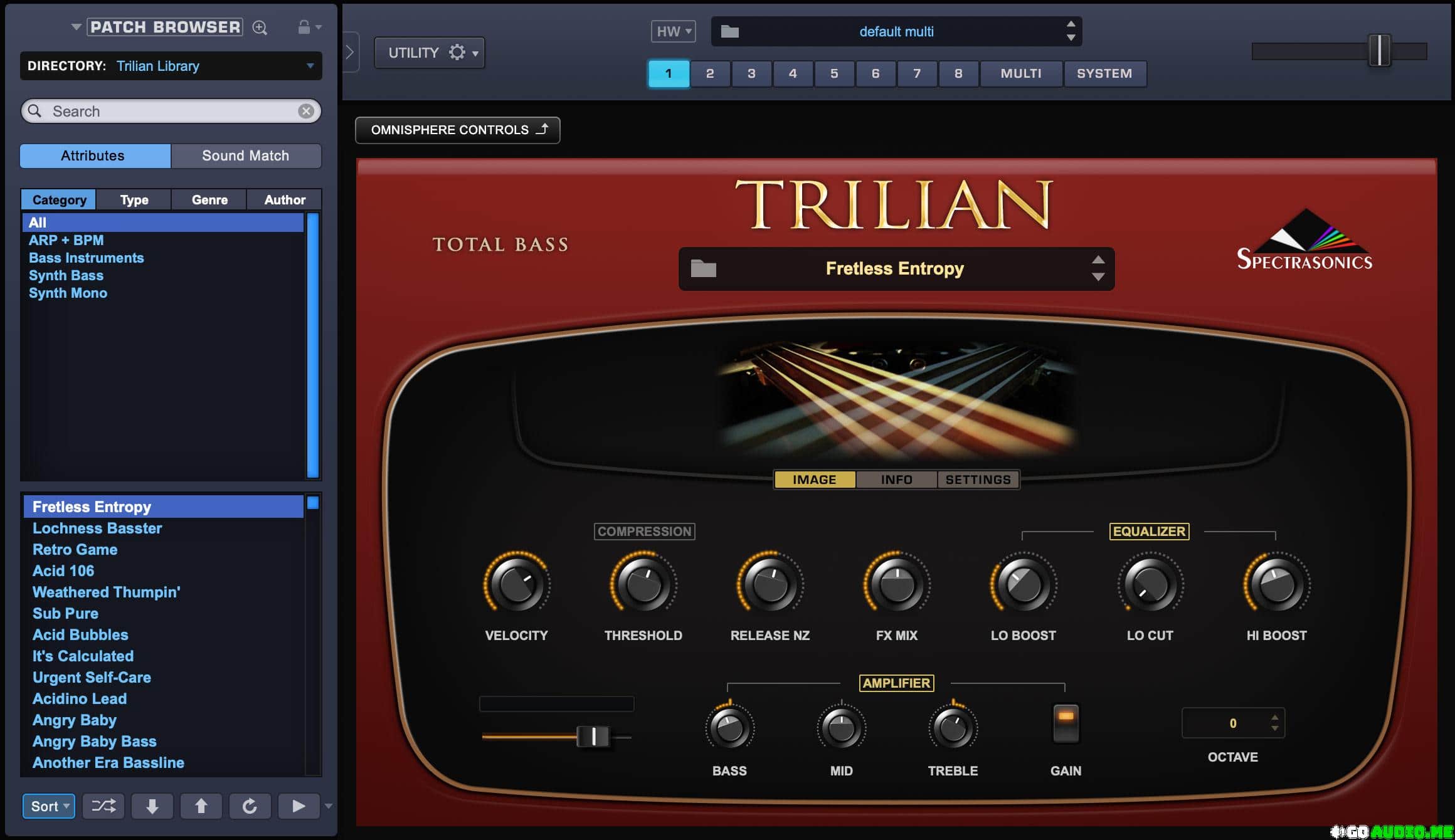Toggle the Amplifier section on/off

pos(896,683)
